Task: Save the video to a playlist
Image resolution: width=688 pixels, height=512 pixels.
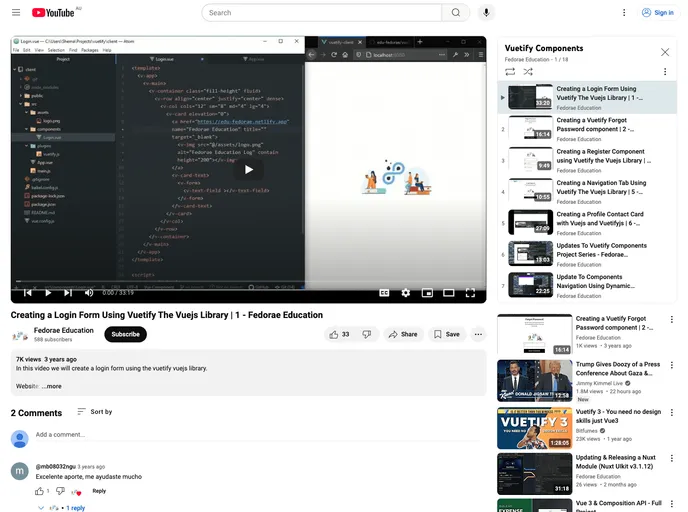Action: [447, 334]
